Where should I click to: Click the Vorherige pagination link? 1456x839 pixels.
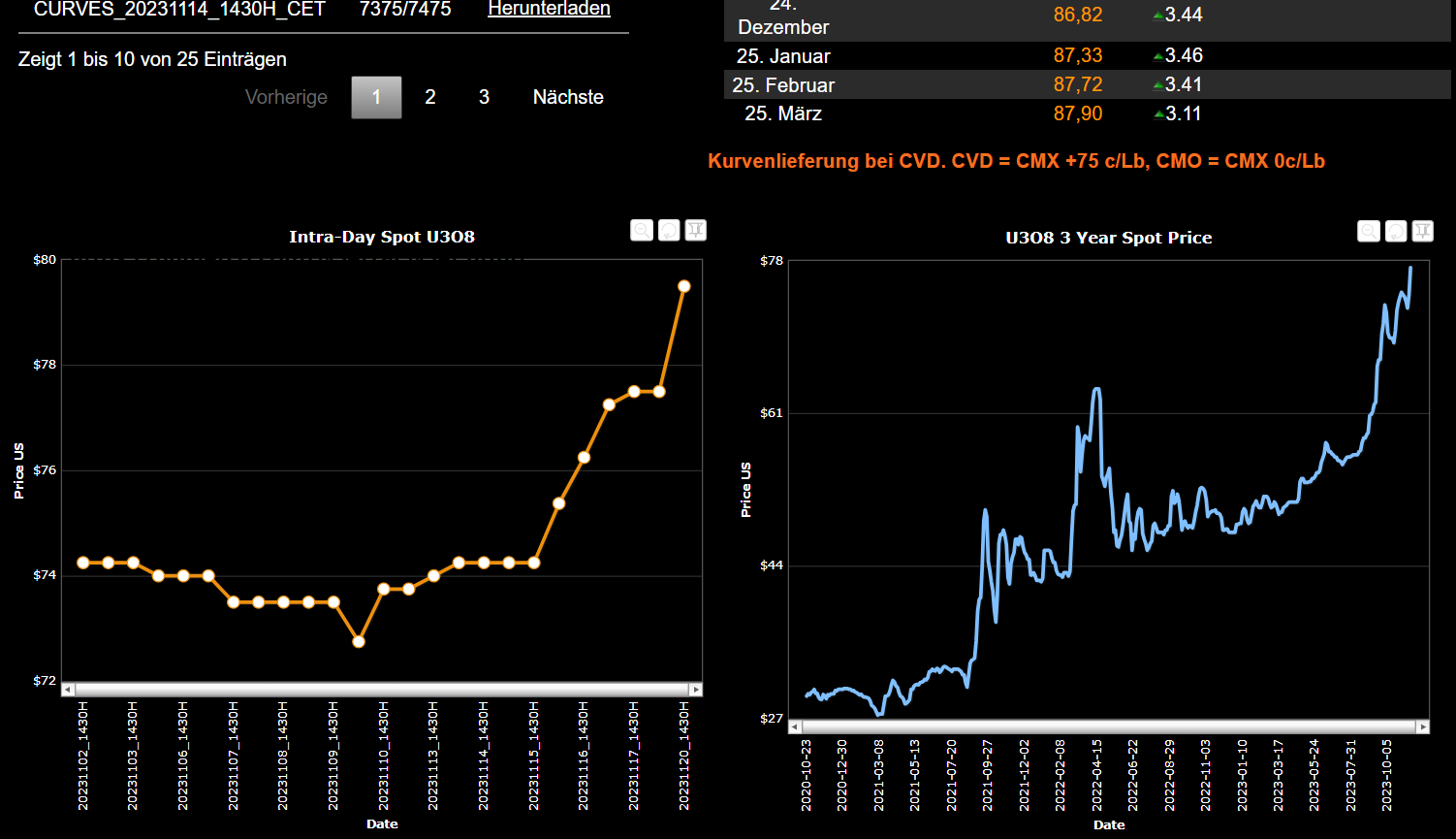click(286, 97)
